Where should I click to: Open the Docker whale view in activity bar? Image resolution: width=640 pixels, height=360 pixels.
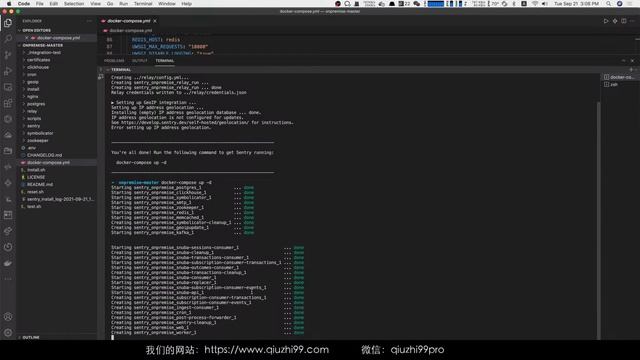click(x=8, y=263)
